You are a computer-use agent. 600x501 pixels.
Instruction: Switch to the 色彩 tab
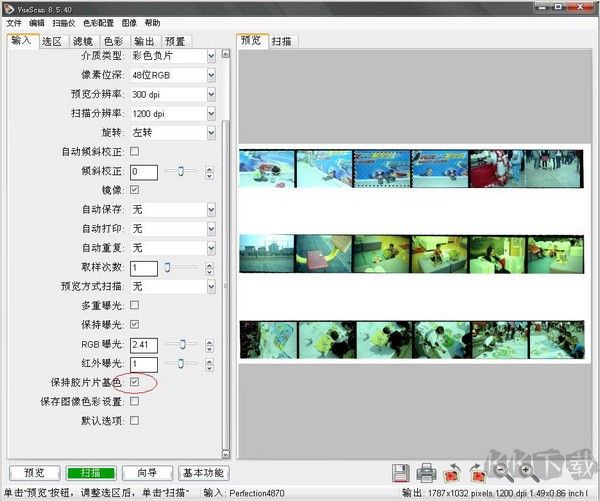tap(113, 41)
